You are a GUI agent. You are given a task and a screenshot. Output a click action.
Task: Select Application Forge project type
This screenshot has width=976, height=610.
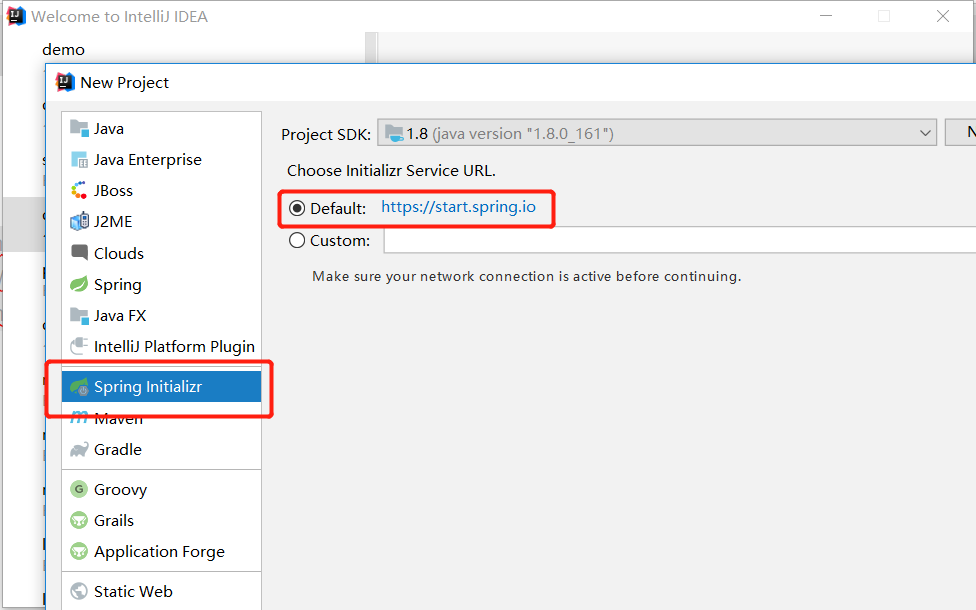tap(161, 551)
